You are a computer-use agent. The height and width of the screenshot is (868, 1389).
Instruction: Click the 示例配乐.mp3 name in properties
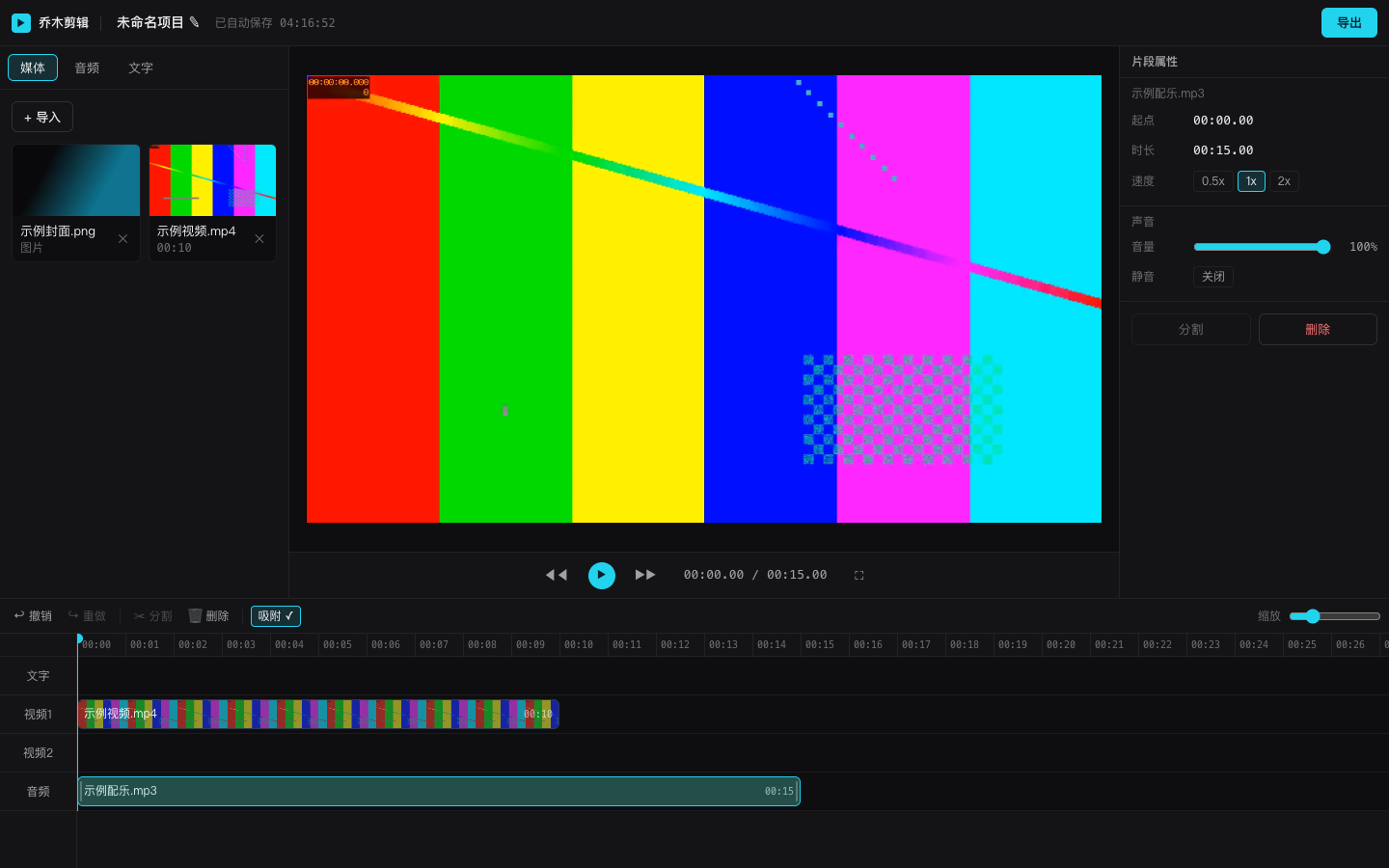(1168, 94)
